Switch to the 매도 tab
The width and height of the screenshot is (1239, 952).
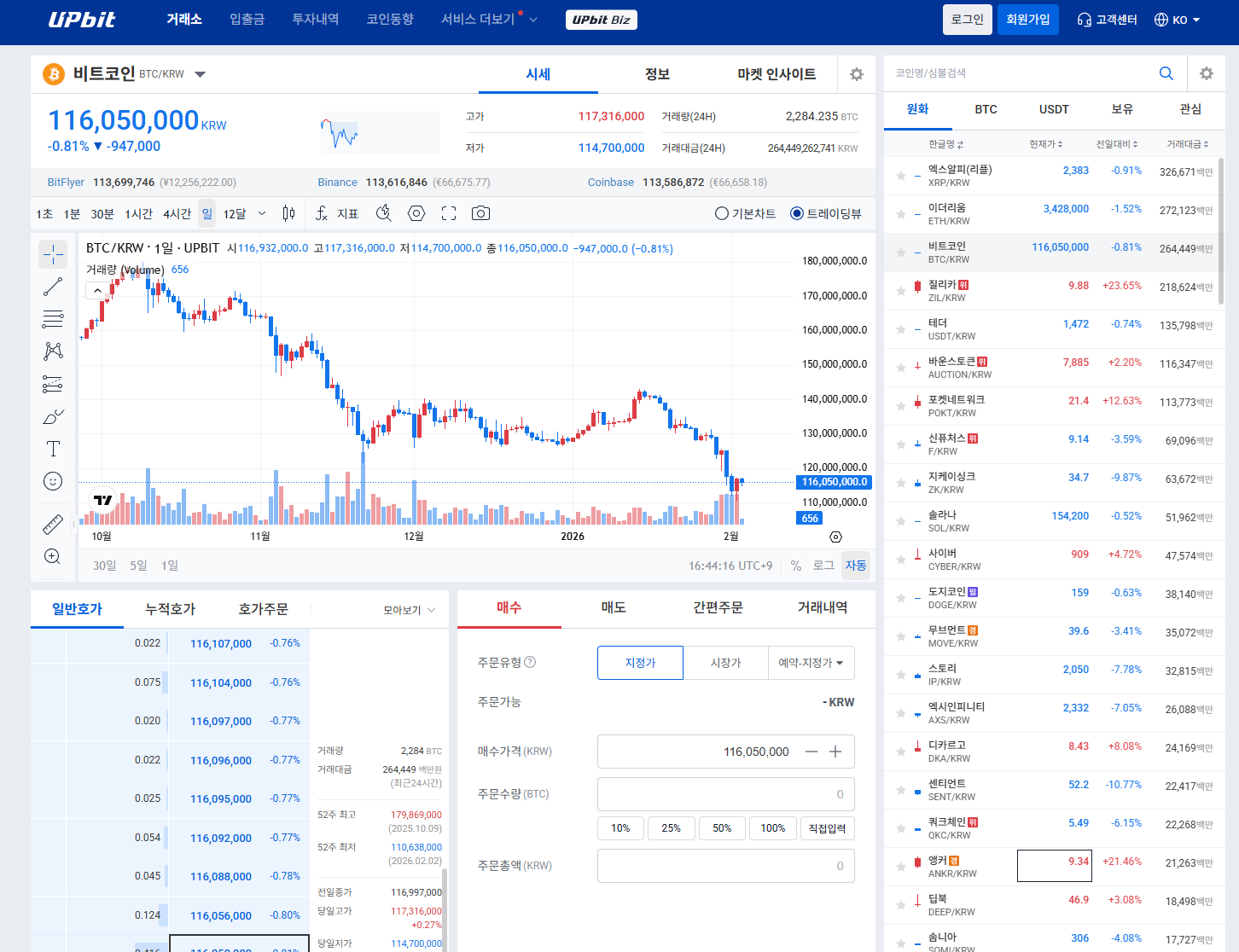[x=614, y=607]
